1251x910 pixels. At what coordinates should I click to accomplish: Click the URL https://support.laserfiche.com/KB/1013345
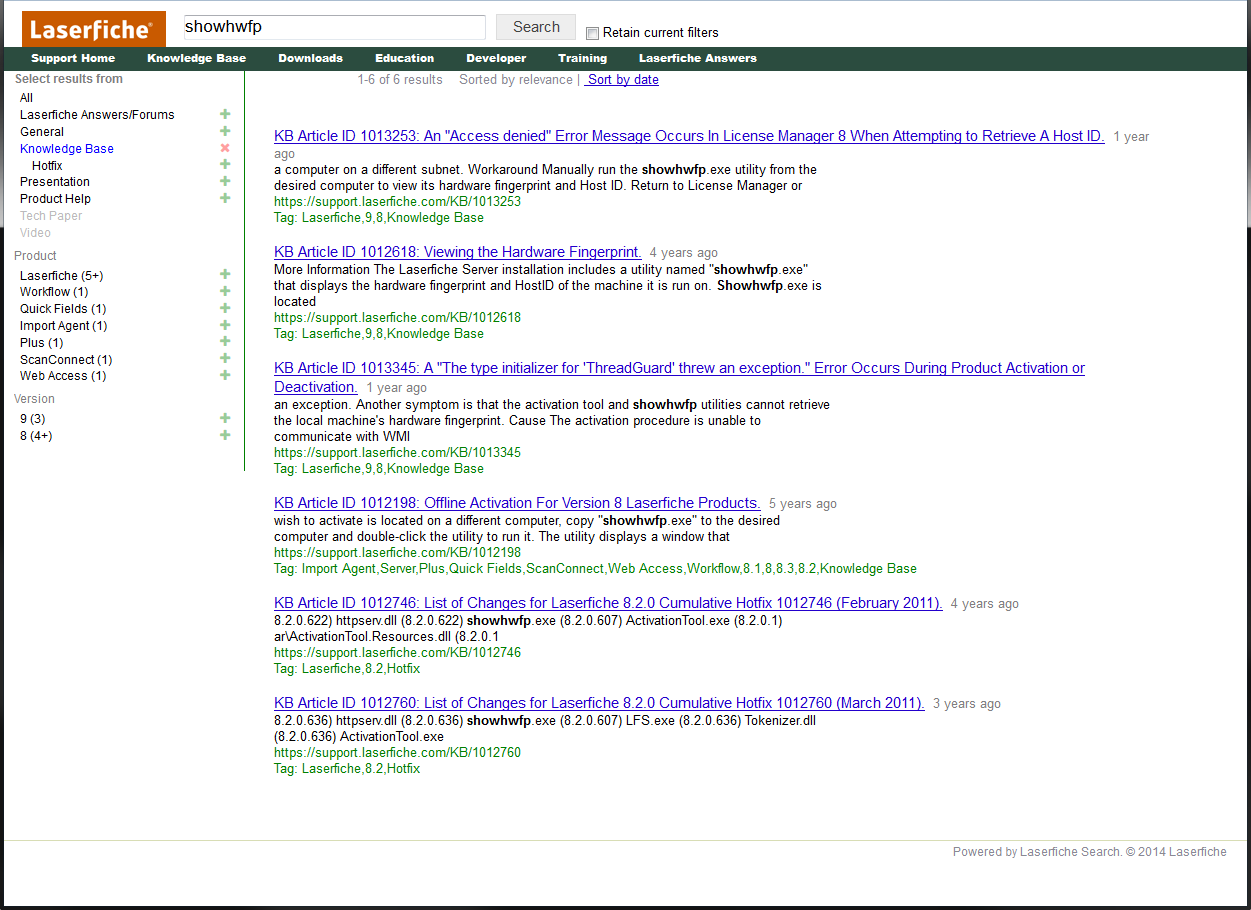(397, 453)
